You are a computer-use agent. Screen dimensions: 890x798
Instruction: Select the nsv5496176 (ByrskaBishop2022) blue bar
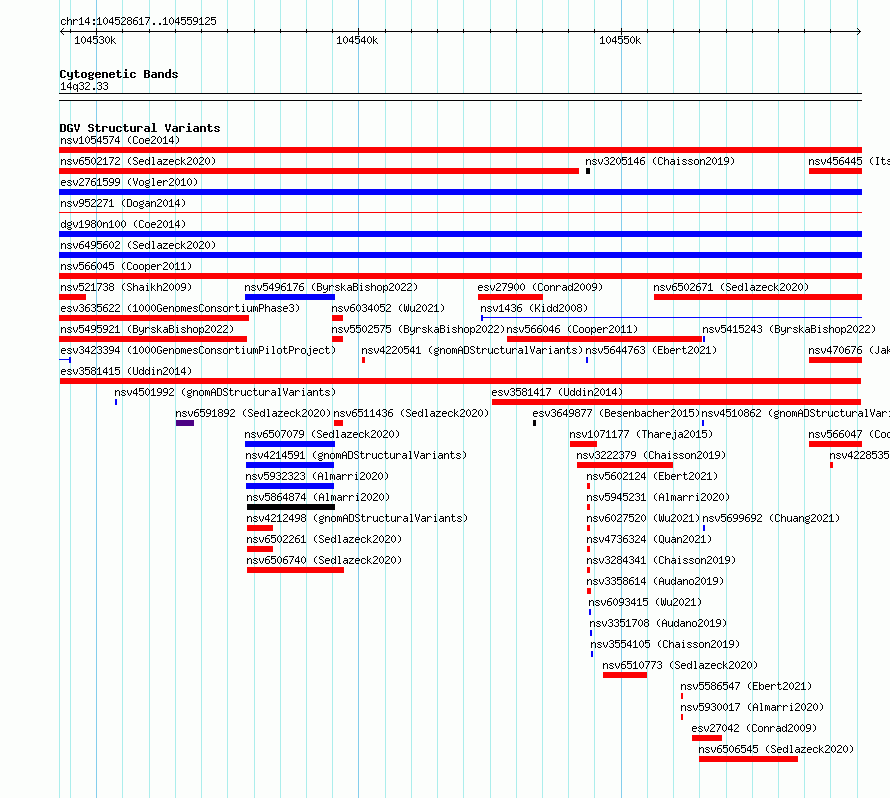tap(290, 297)
